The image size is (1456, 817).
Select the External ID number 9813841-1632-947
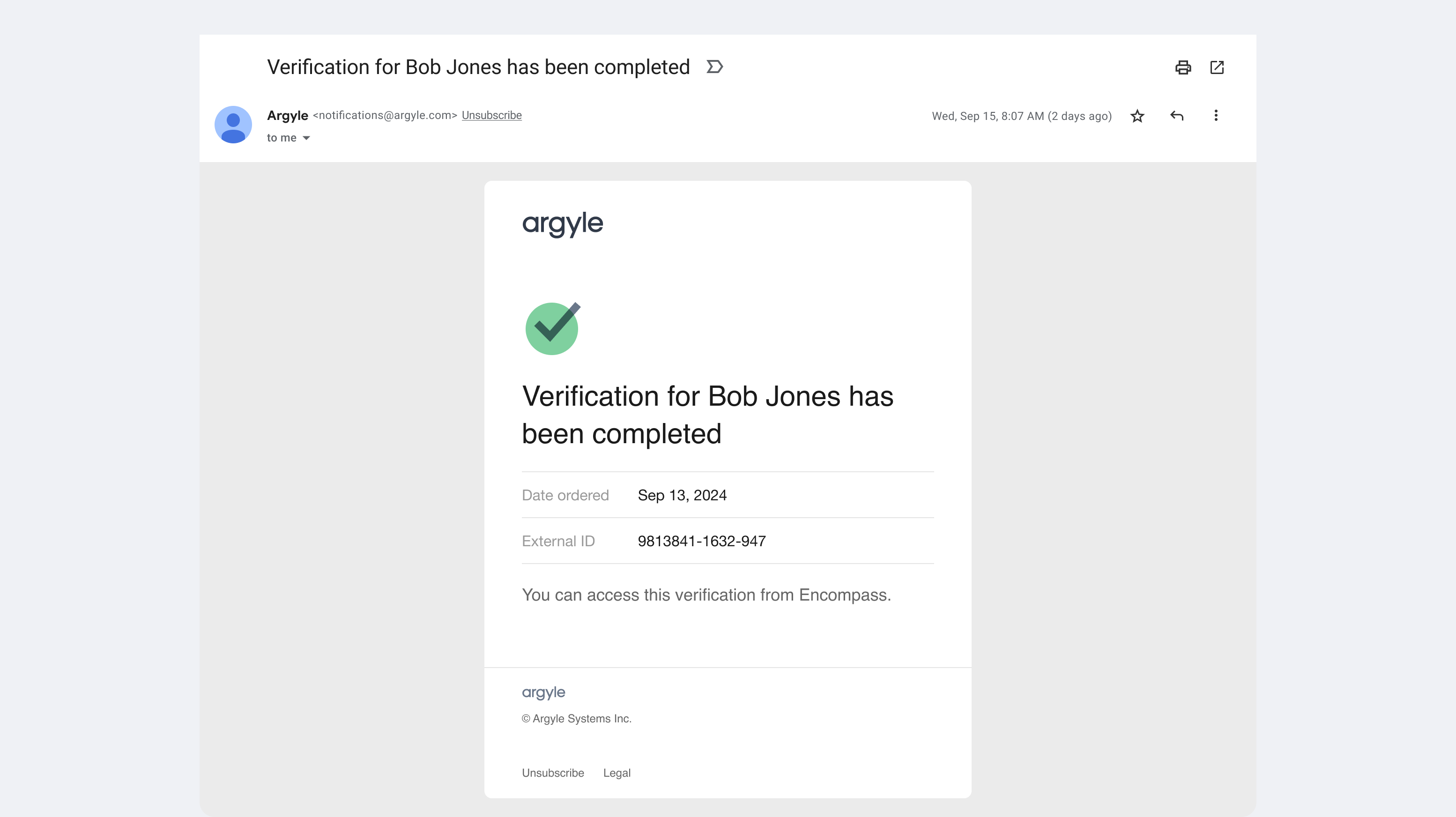tap(701, 541)
